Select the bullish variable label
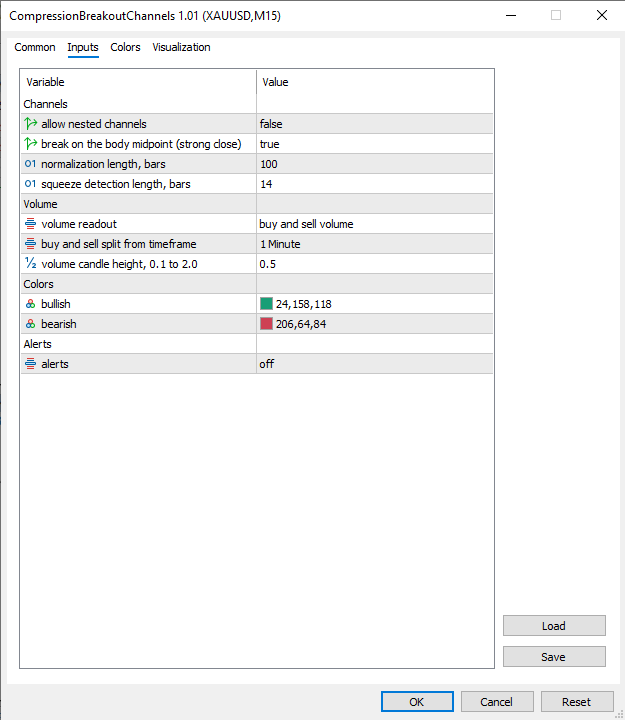The height and width of the screenshot is (720, 625). [56, 304]
